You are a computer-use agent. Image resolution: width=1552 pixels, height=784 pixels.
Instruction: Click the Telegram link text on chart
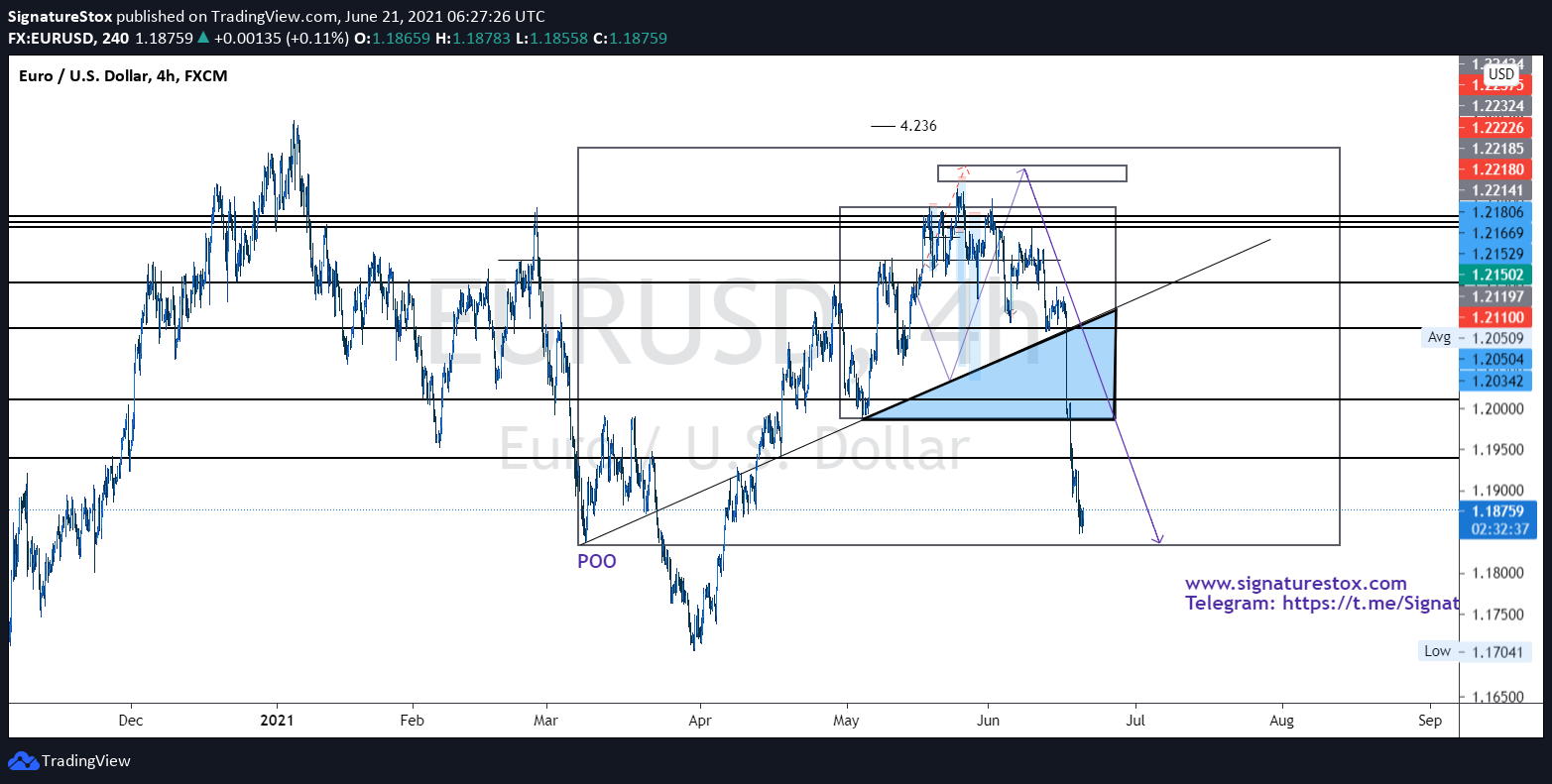(x=1321, y=603)
